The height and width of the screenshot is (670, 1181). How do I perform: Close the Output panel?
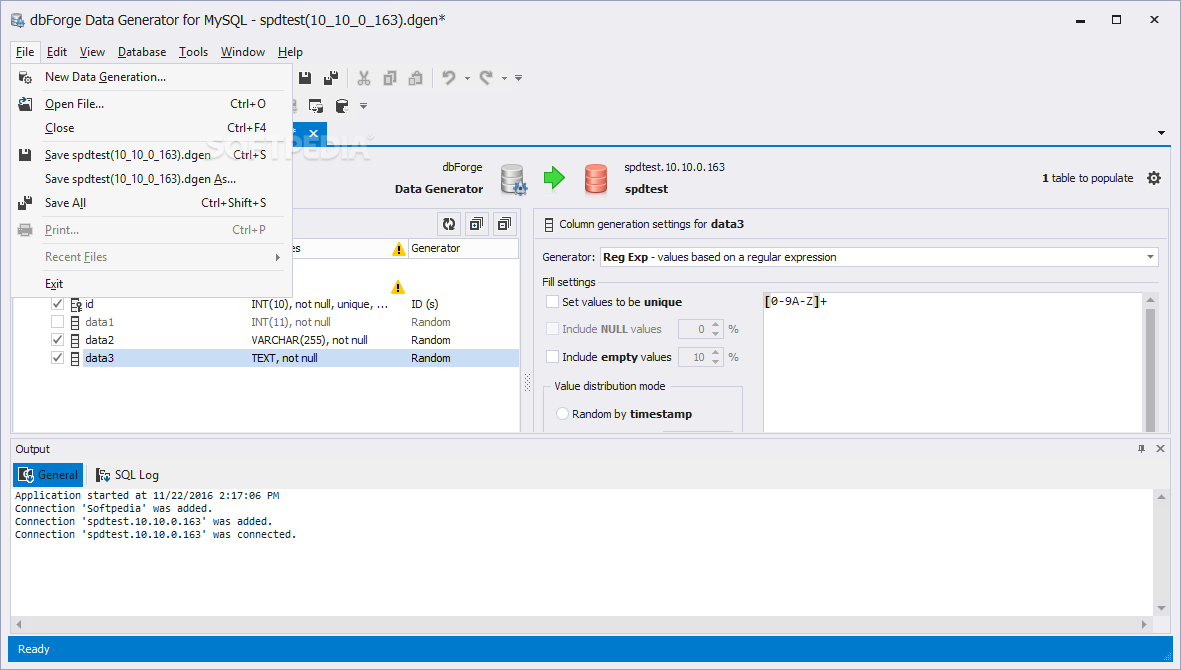coord(1160,449)
